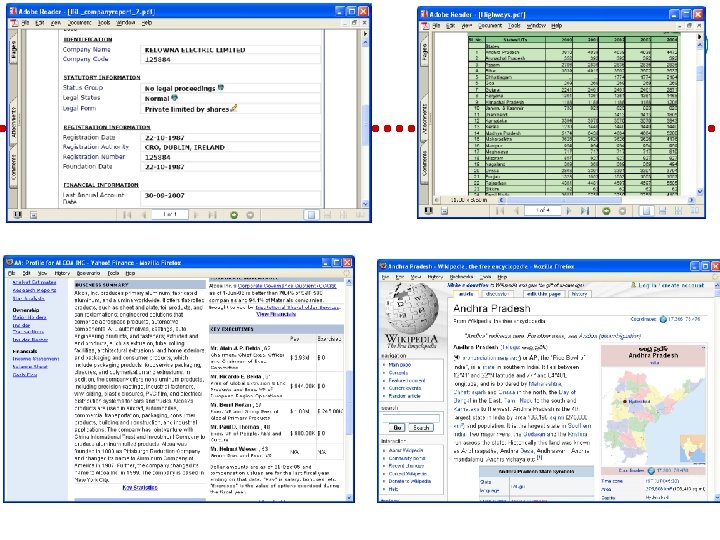Go to first page in Highways.pdf window
The image size is (720, 540).
(500, 211)
